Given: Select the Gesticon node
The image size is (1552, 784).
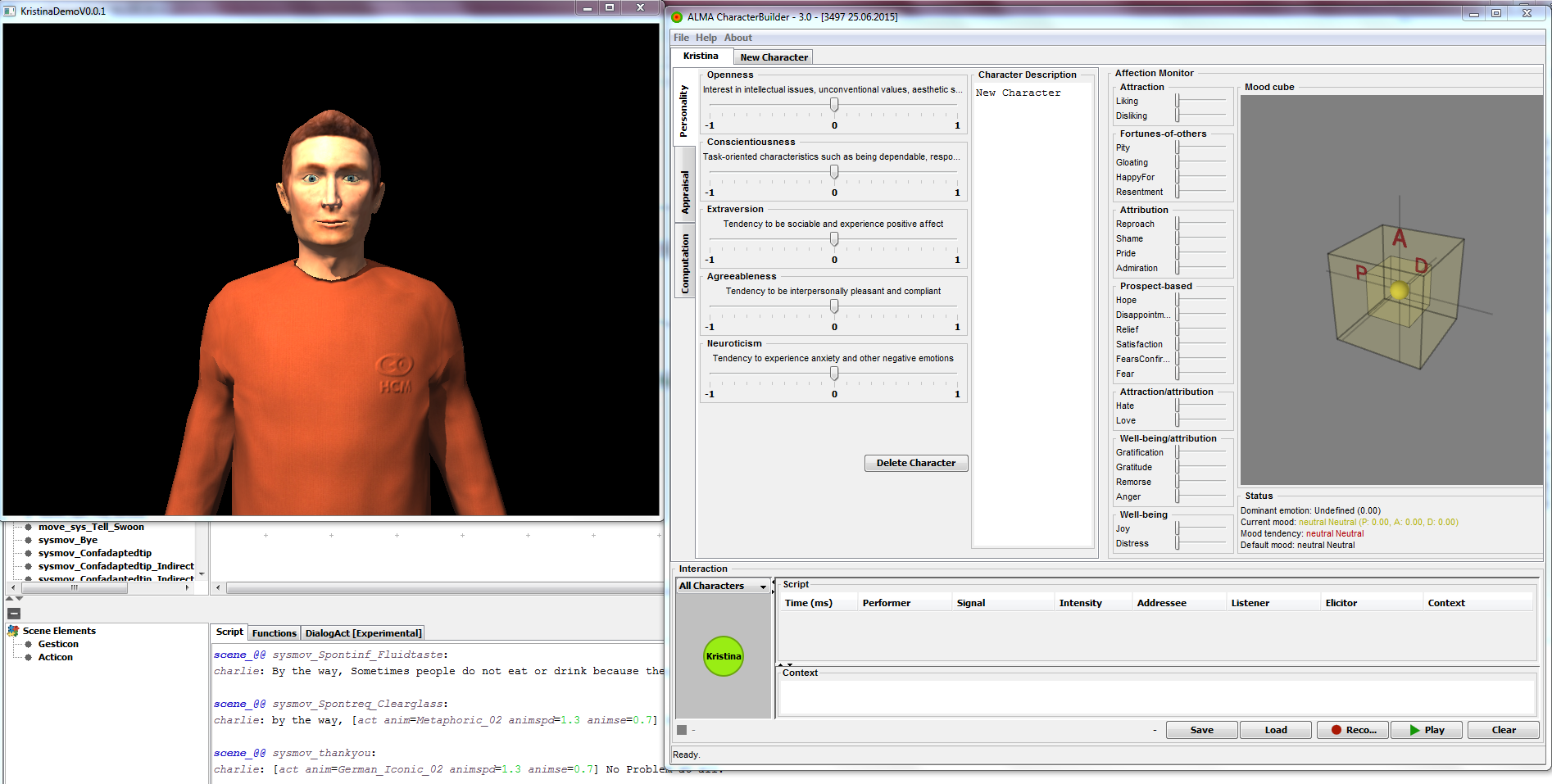Looking at the screenshot, I should click(58, 644).
